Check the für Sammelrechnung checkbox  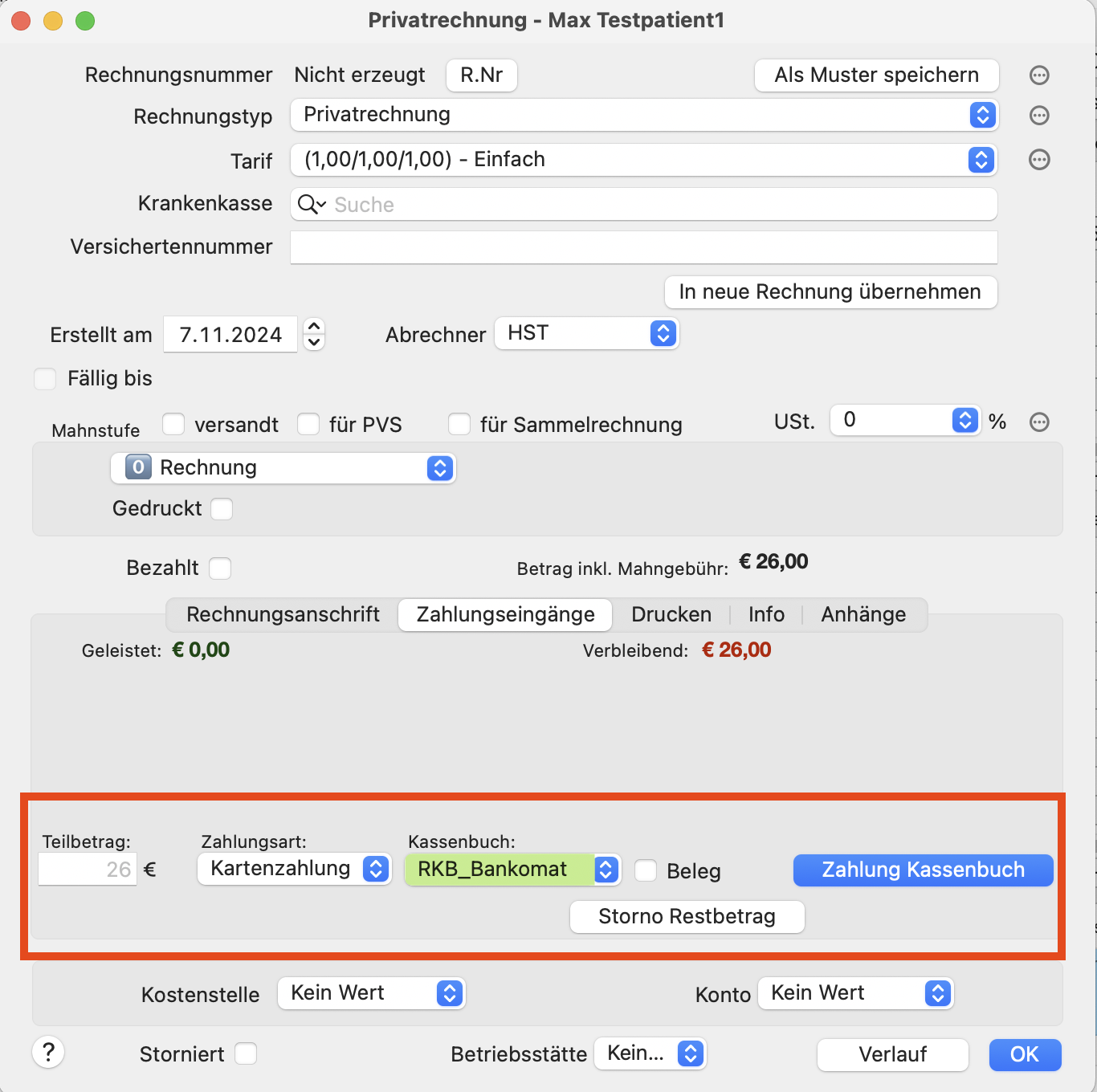tap(459, 424)
